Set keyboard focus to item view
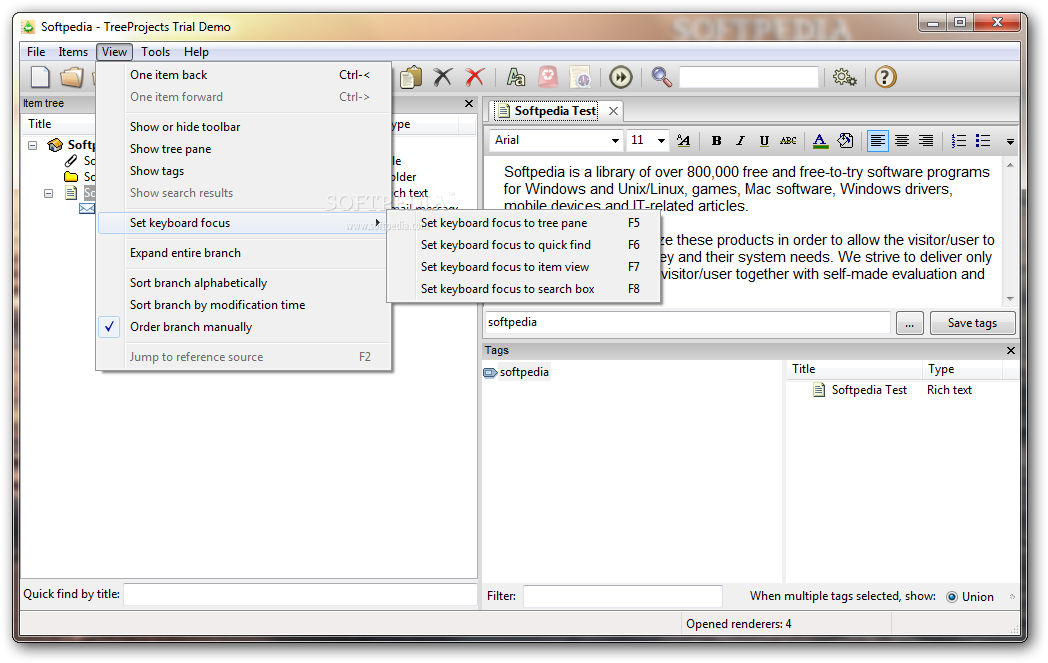Viewport: 1048px width, 663px height. pyautogui.click(x=523, y=267)
